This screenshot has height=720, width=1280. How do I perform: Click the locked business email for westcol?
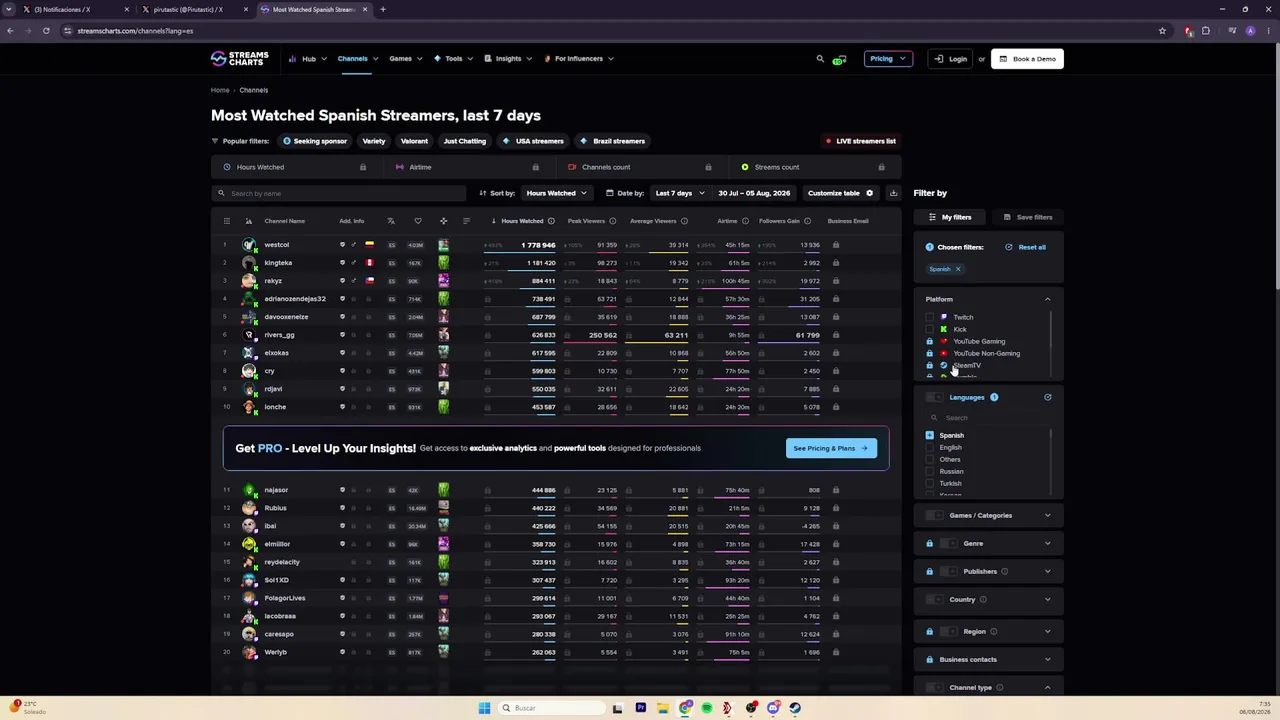click(836, 245)
